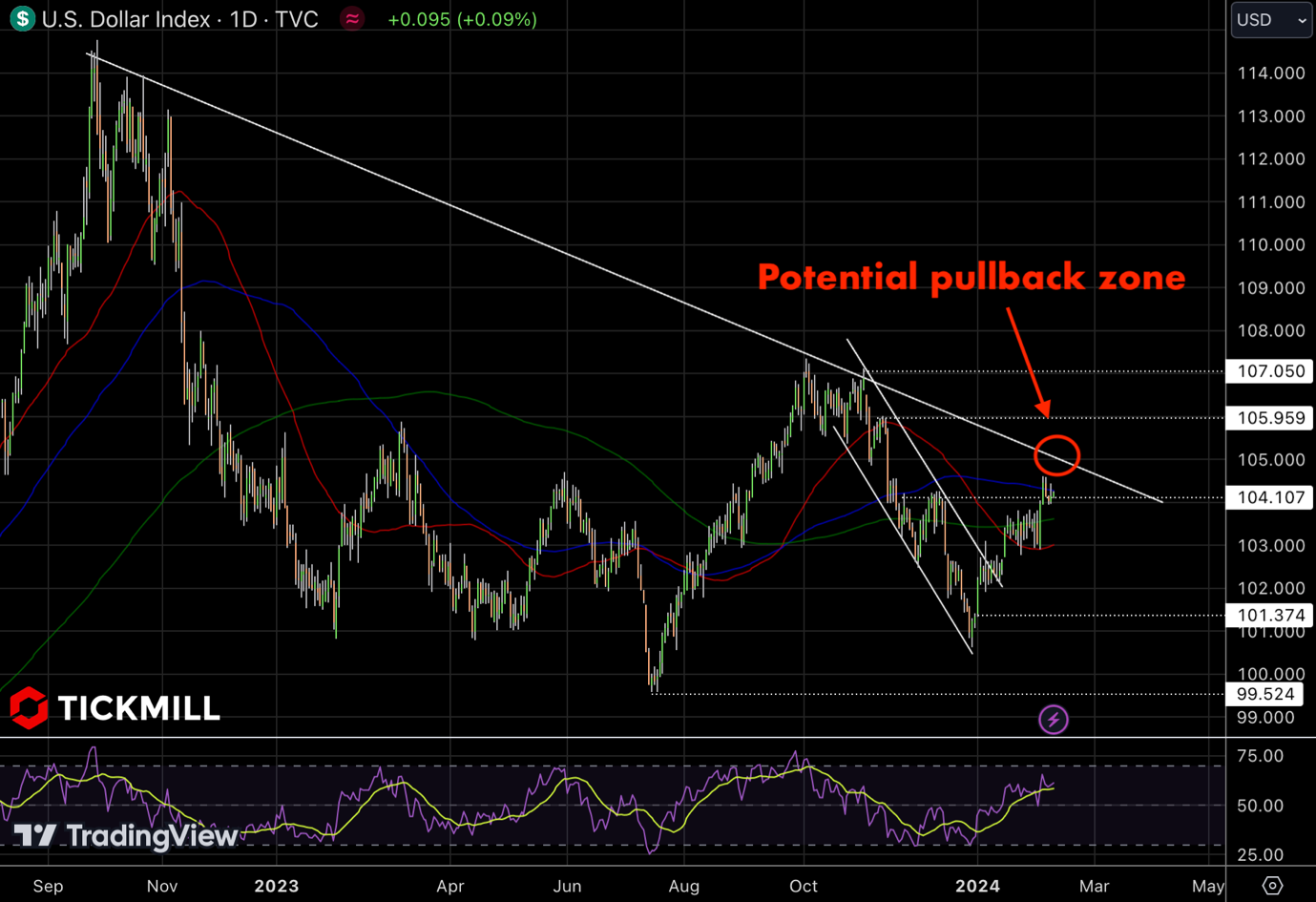Select the 105.959 price label
This screenshot has height=902, width=1316.
tap(1270, 418)
